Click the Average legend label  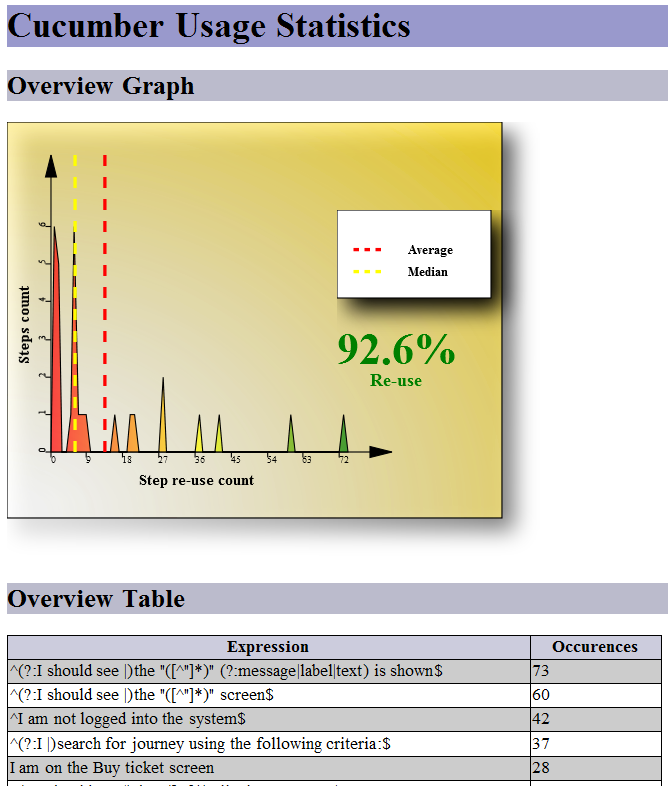[430, 250]
